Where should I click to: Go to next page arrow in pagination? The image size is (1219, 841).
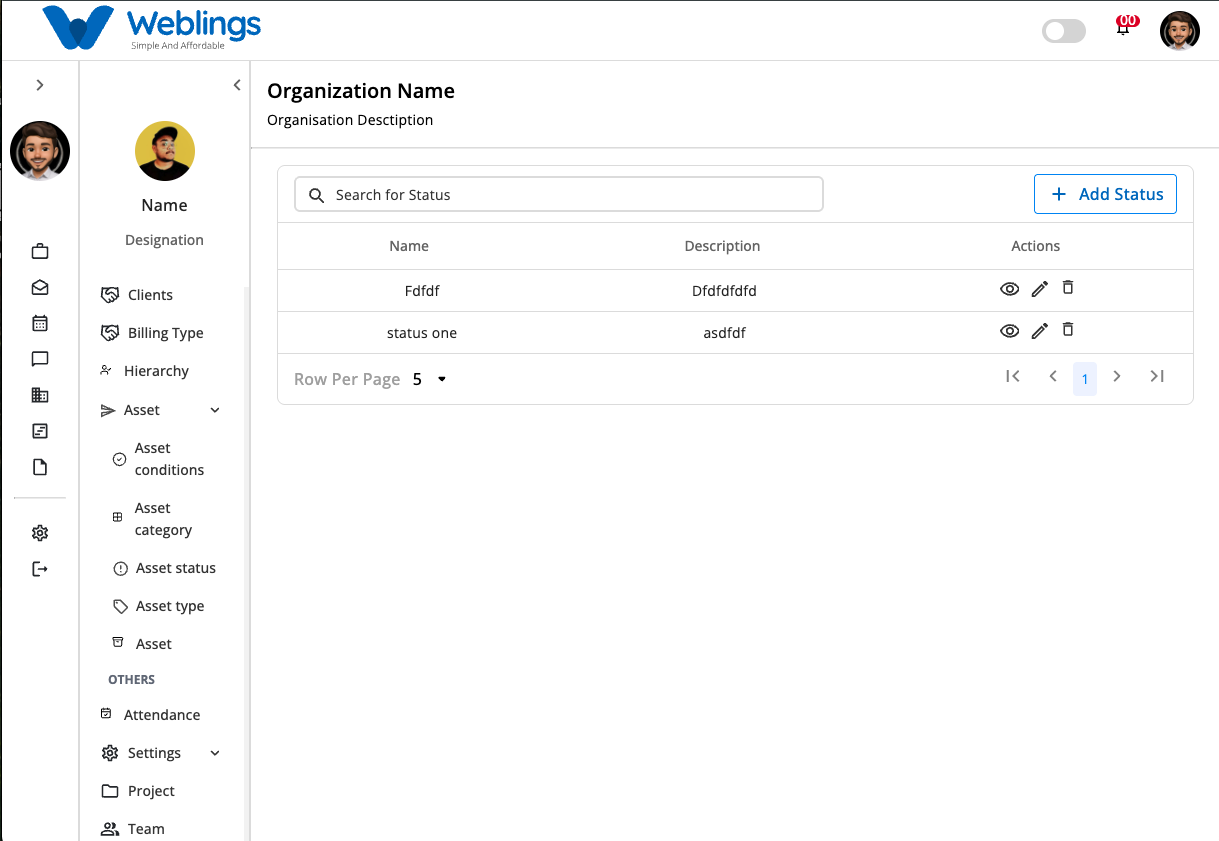pyautogui.click(x=1117, y=377)
